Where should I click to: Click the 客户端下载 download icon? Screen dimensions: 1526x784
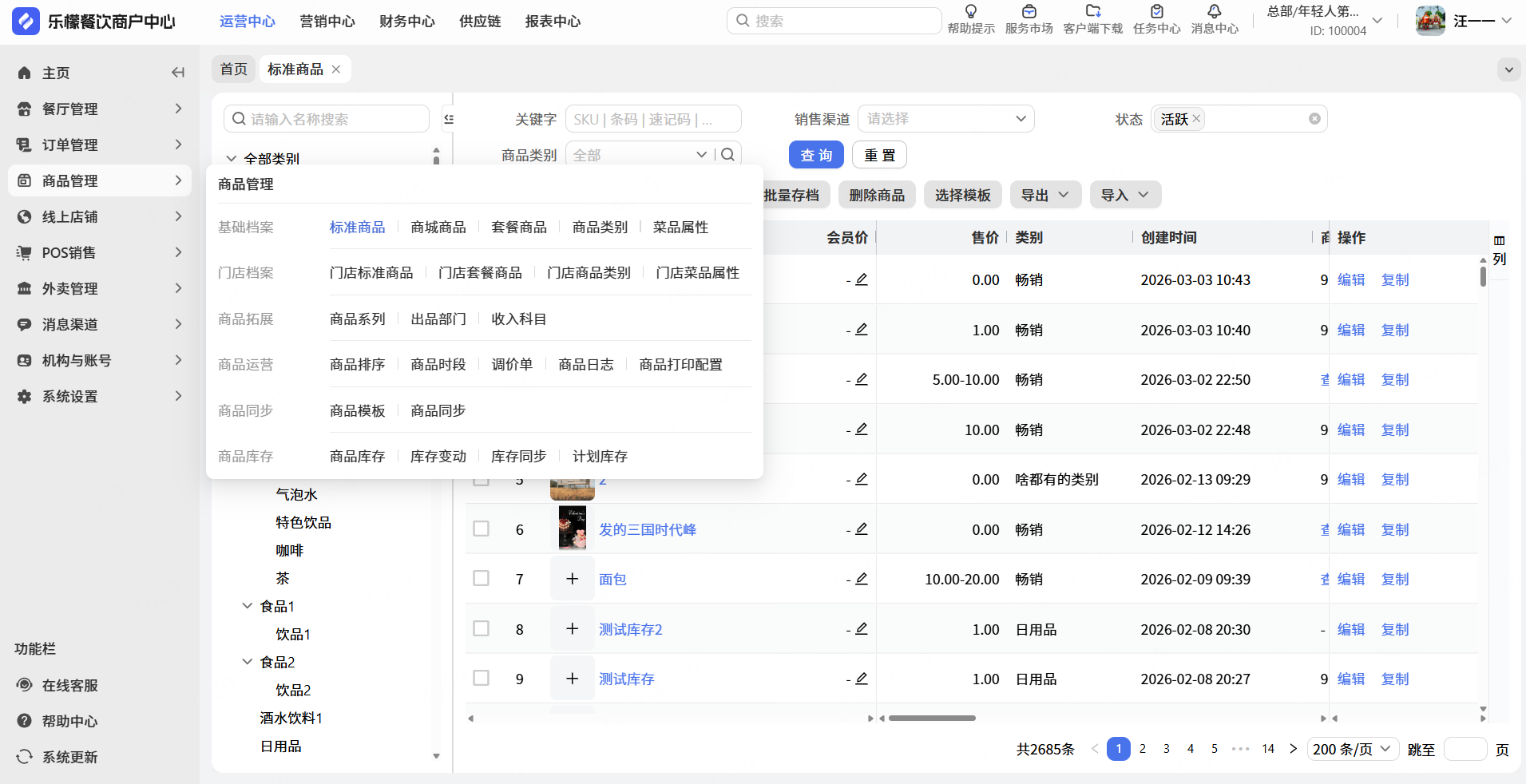pyautogui.click(x=1092, y=12)
